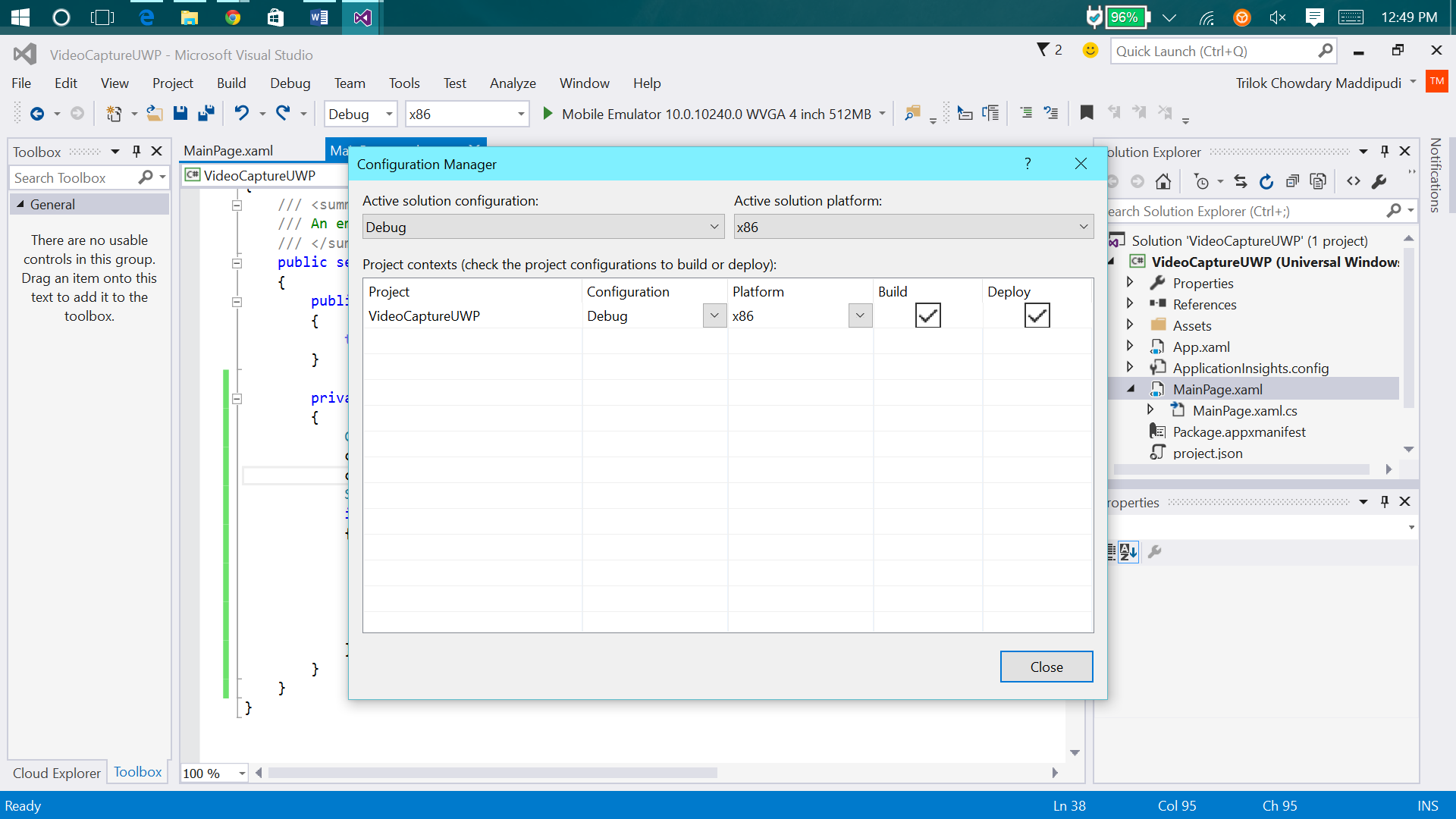The height and width of the screenshot is (819, 1456).
Task: Click the Home icon in Solution Explorer
Action: point(1163,181)
